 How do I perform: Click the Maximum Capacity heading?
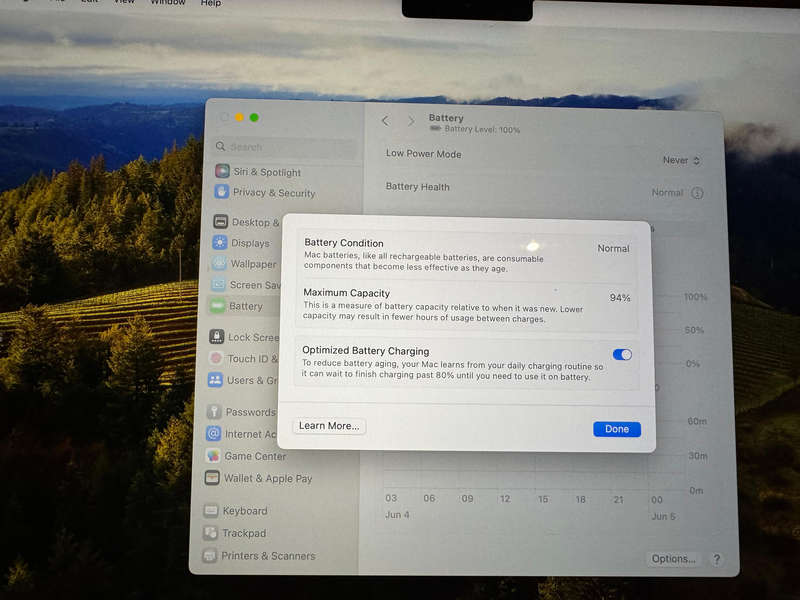click(346, 293)
